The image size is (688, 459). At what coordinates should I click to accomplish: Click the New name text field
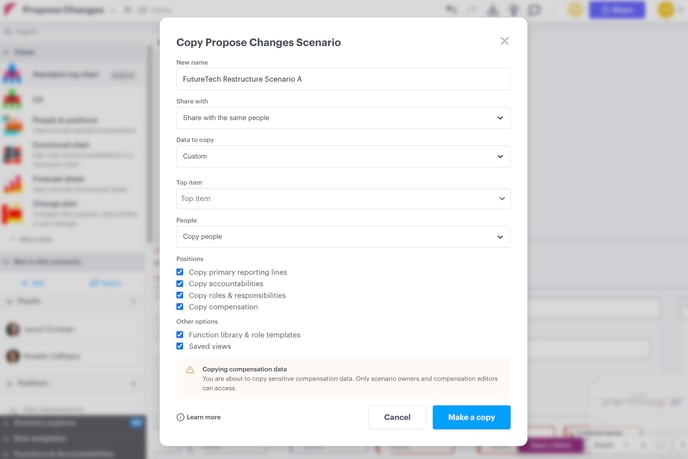(x=343, y=79)
